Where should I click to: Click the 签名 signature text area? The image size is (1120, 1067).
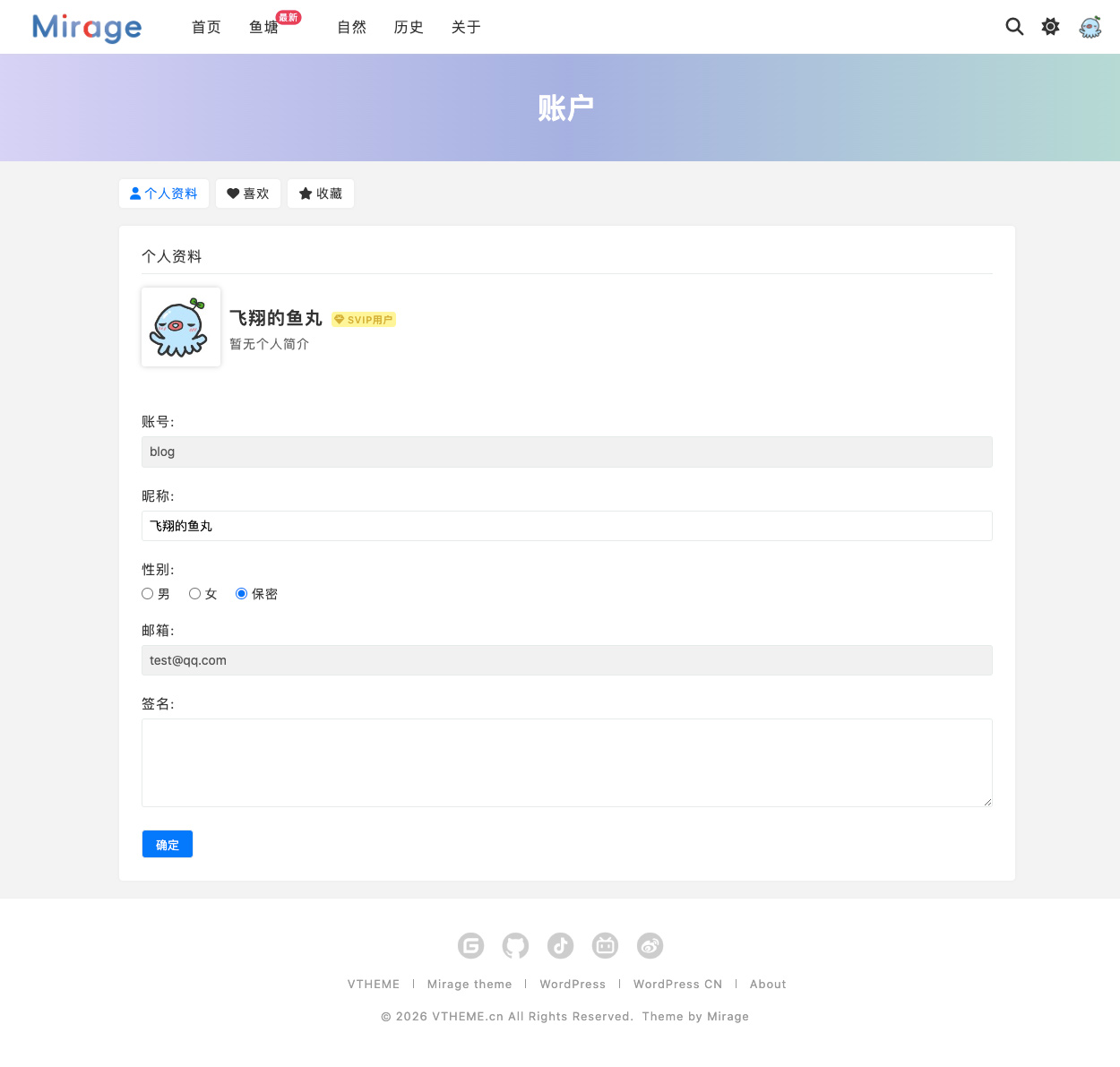click(566, 762)
